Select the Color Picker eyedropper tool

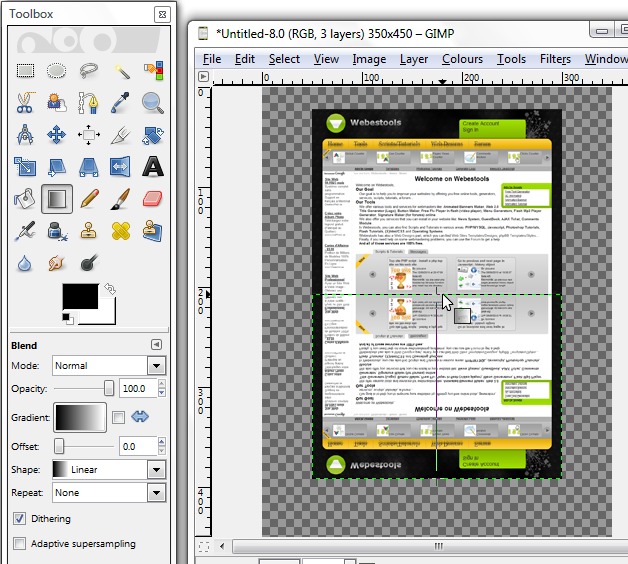coord(121,103)
